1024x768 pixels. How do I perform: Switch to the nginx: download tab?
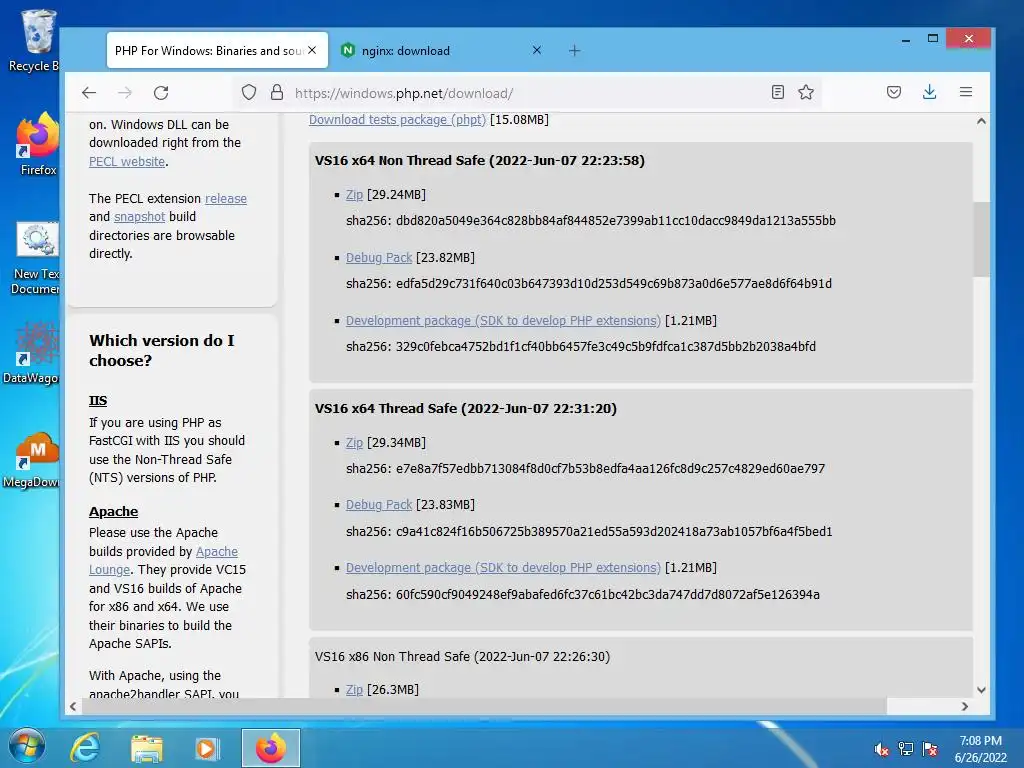pyautogui.click(x=442, y=50)
